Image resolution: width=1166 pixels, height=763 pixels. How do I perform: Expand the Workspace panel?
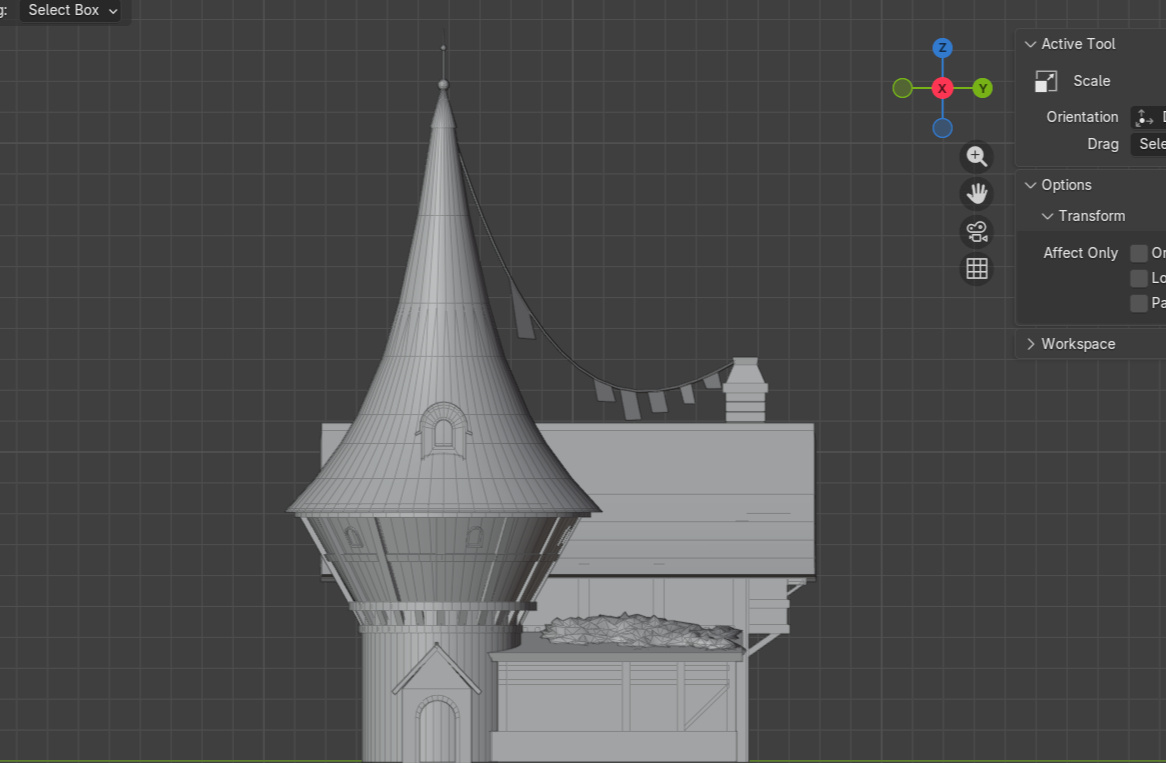click(1031, 344)
